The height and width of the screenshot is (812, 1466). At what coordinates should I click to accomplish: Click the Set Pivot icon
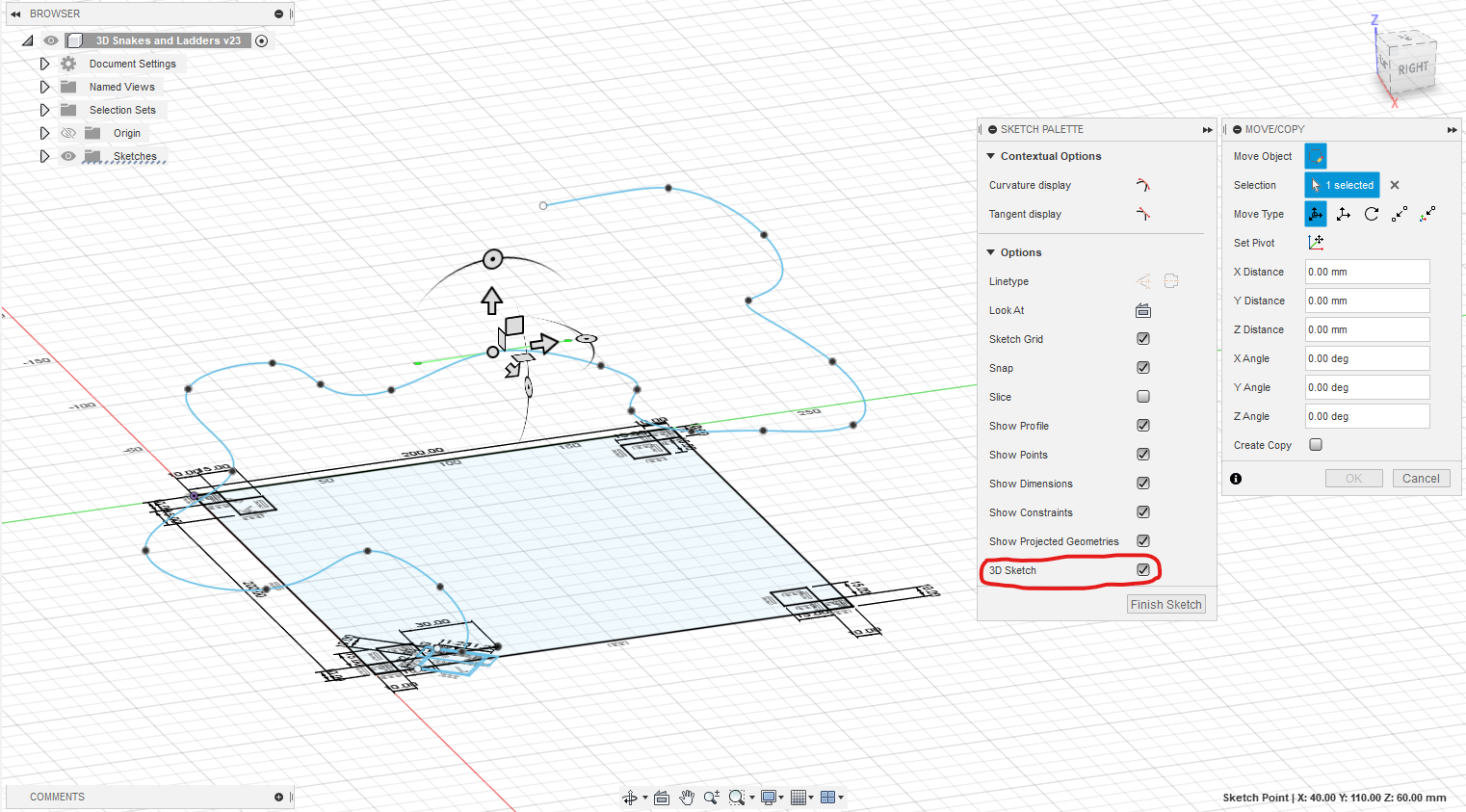click(1316, 243)
